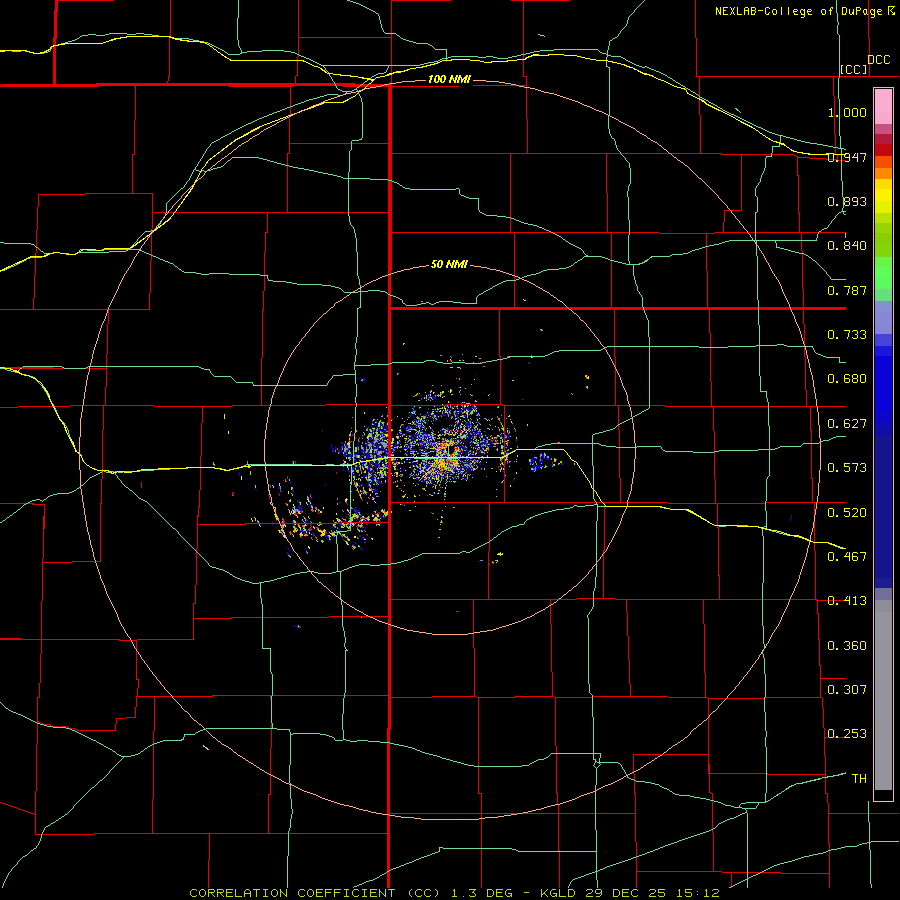Click the 0.413 scale value
Image resolution: width=900 pixels, height=900 pixels.
point(847,601)
